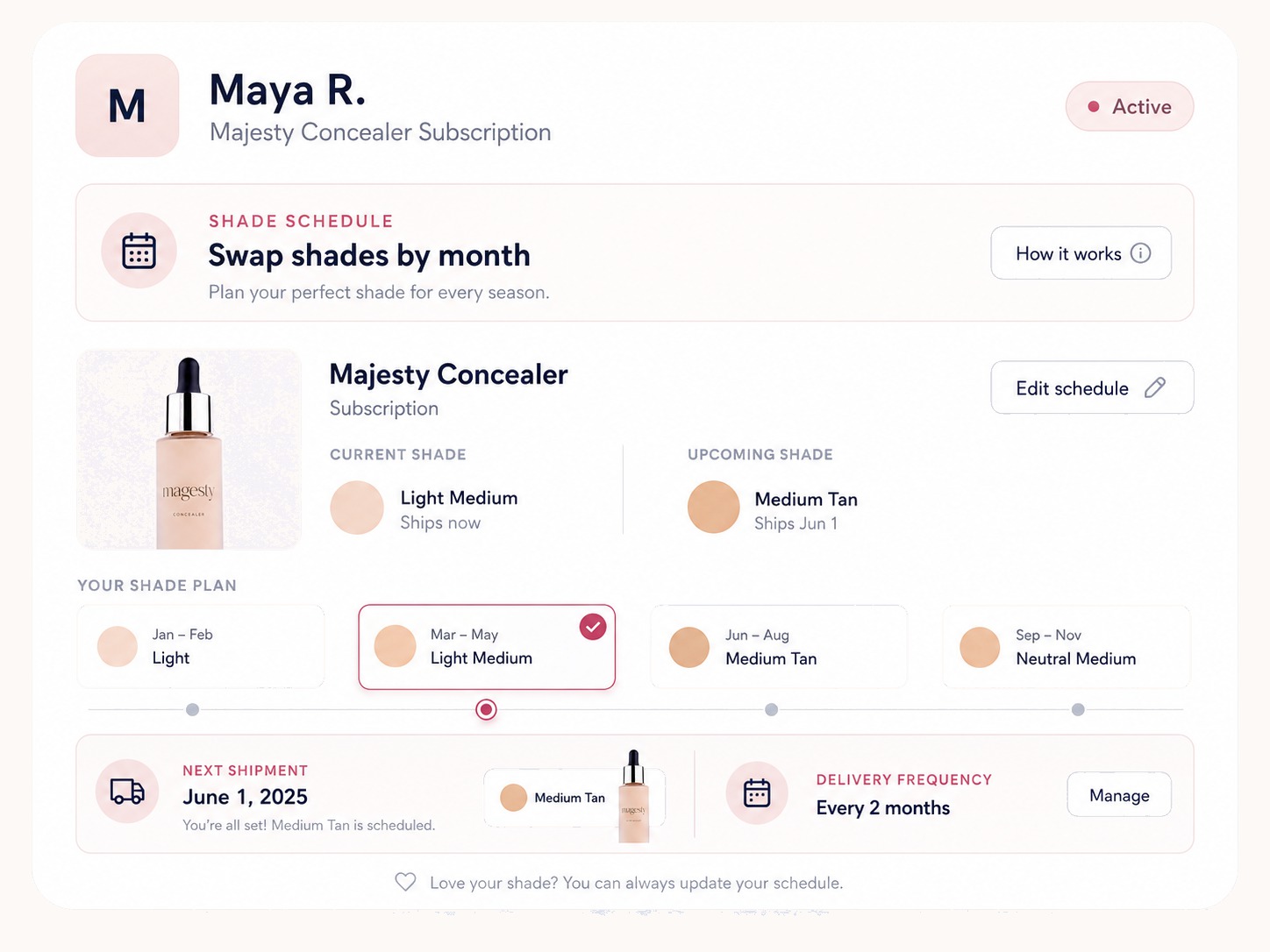Click the delivery truck icon
Image resolution: width=1270 pixels, height=952 pixels.
(127, 792)
